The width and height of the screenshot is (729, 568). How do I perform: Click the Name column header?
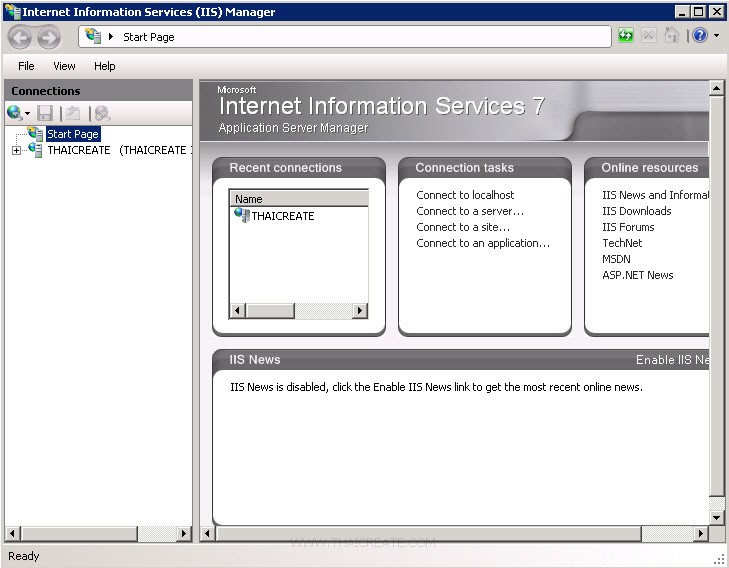pos(299,199)
